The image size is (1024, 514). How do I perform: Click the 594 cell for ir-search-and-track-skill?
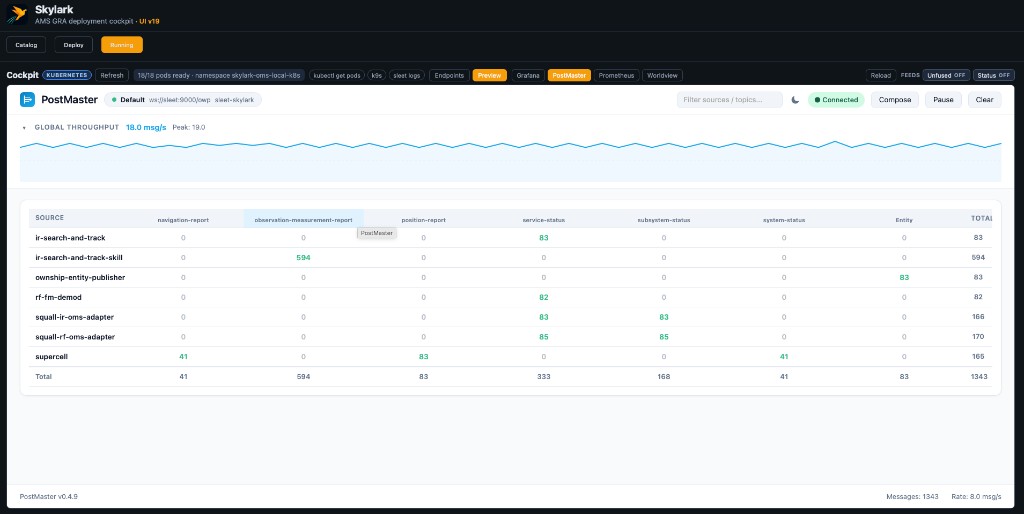[x=303, y=258]
